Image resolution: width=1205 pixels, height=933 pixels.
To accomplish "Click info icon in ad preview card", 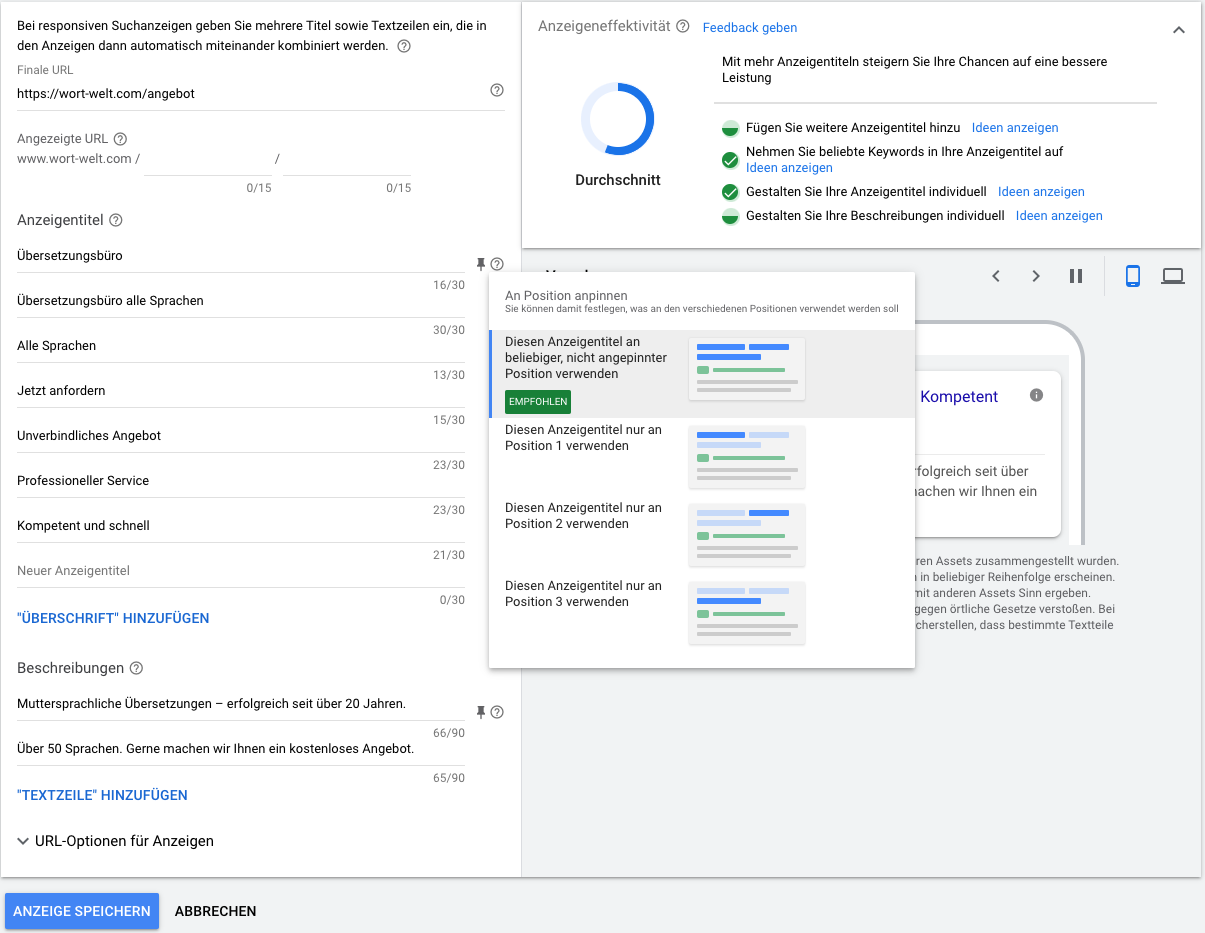I will pyautogui.click(x=1036, y=395).
